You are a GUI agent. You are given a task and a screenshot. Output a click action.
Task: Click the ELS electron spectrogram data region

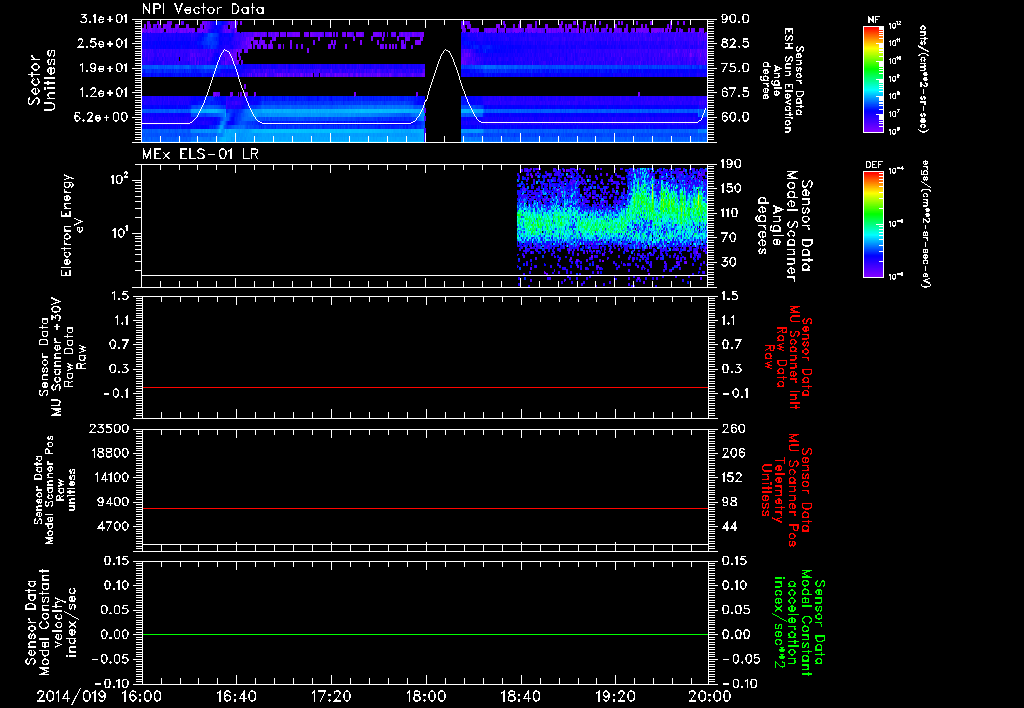pos(613,226)
